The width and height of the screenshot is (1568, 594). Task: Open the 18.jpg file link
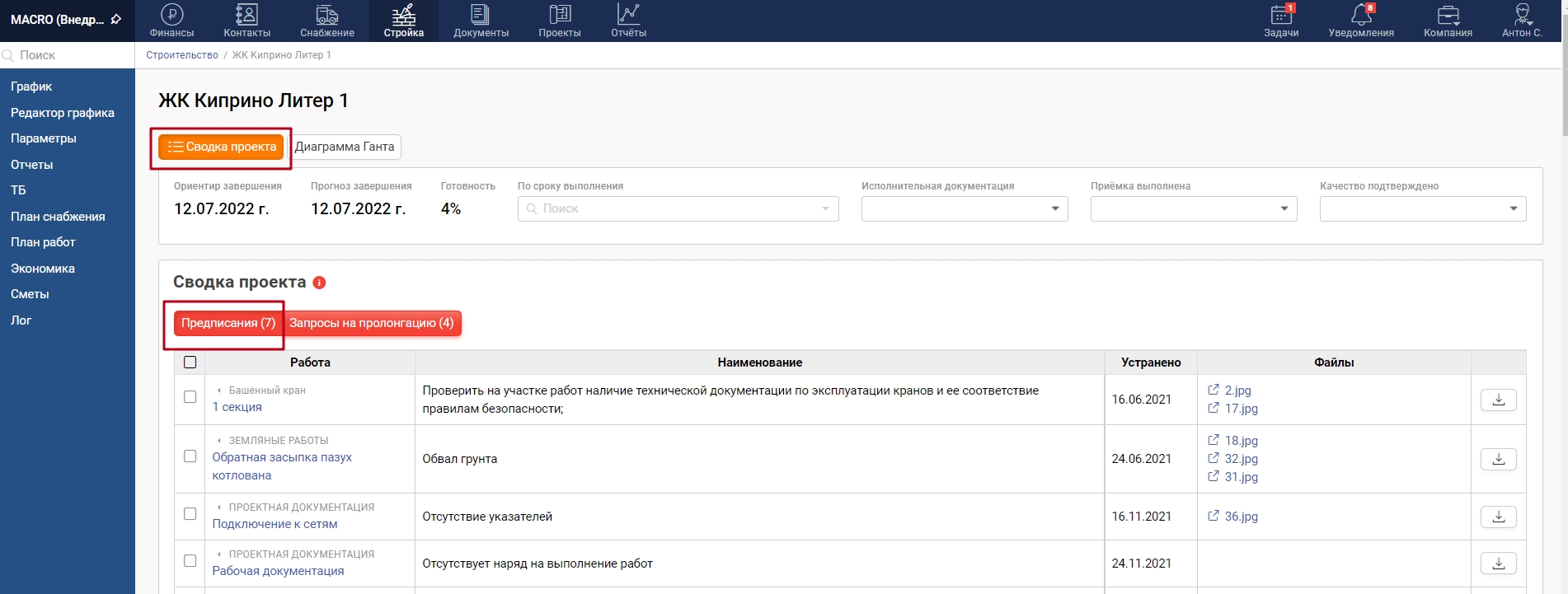[x=1241, y=441]
